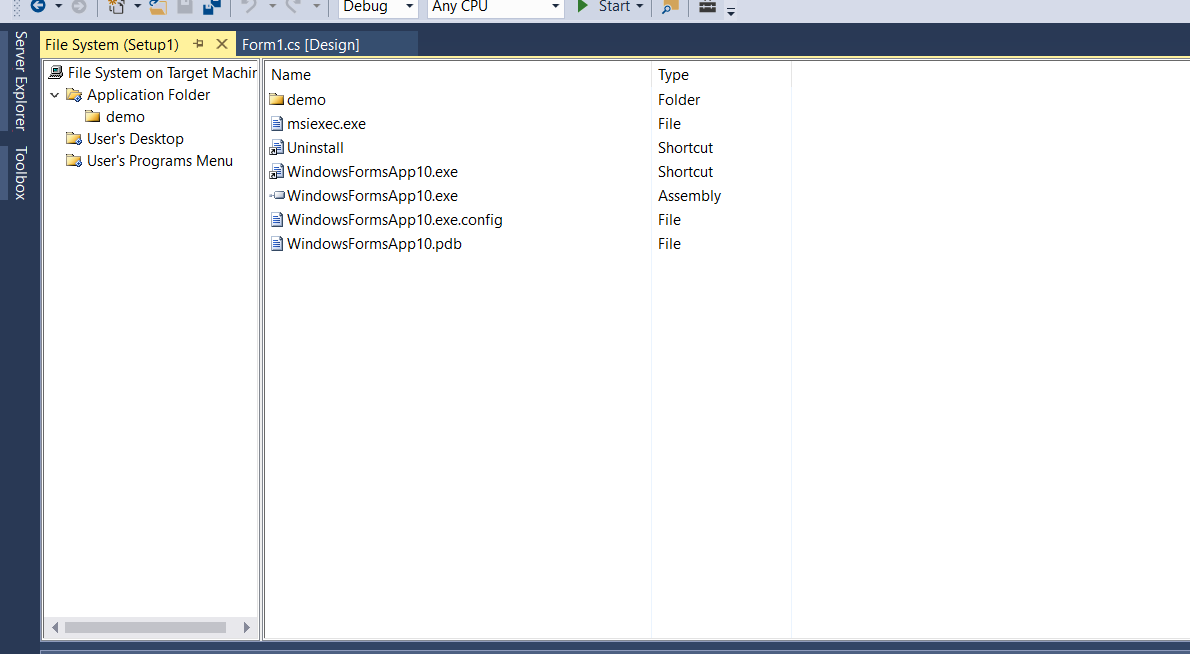Viewport: 1190px width, 654px height.
Task: Sort list by Name column header
Action: tap(458, 74)
